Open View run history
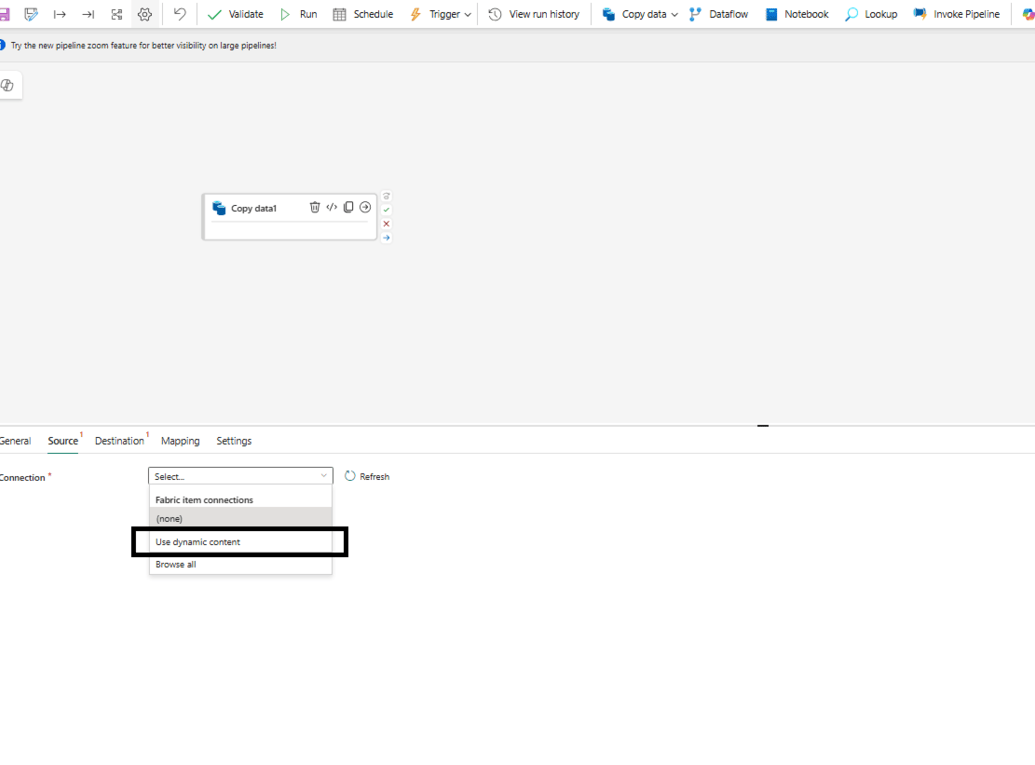Screen dimensions: 1035x765 click(534, 14)
